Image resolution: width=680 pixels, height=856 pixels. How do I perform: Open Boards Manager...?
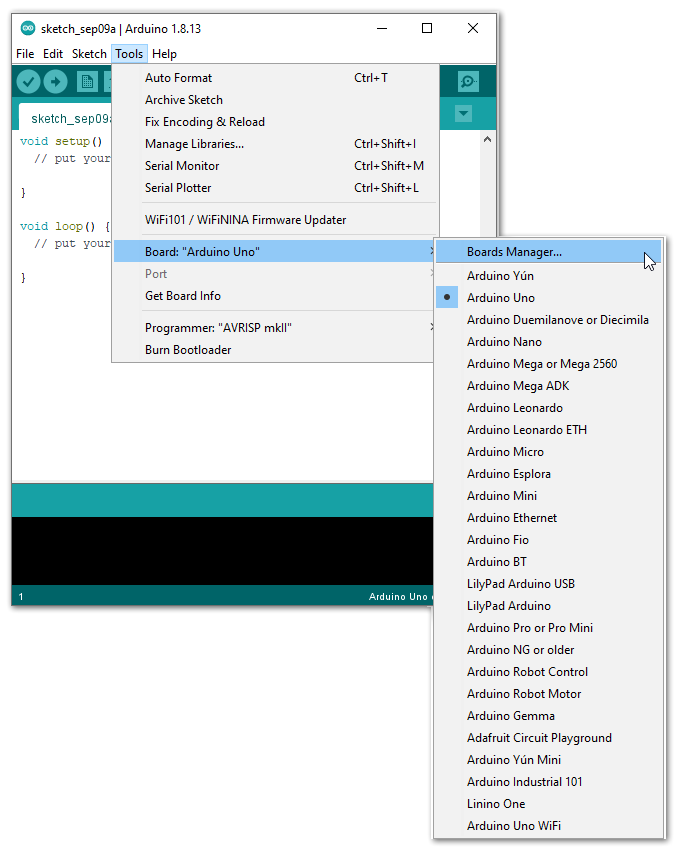click(x=548, y=252)
